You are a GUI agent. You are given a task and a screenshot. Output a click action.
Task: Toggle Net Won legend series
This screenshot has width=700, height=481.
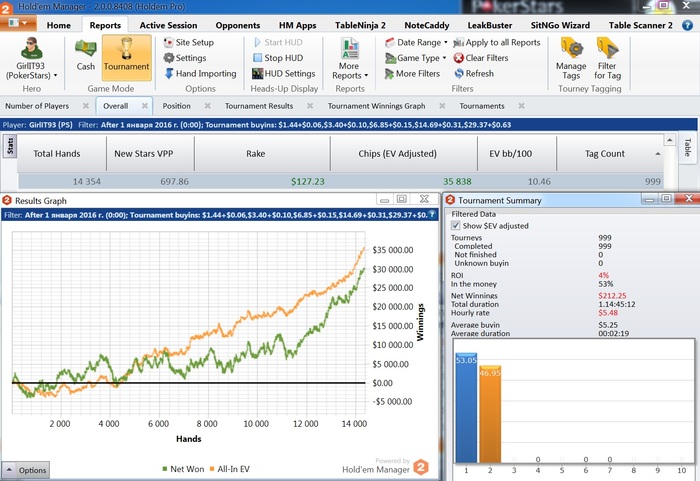click(183, 469)
